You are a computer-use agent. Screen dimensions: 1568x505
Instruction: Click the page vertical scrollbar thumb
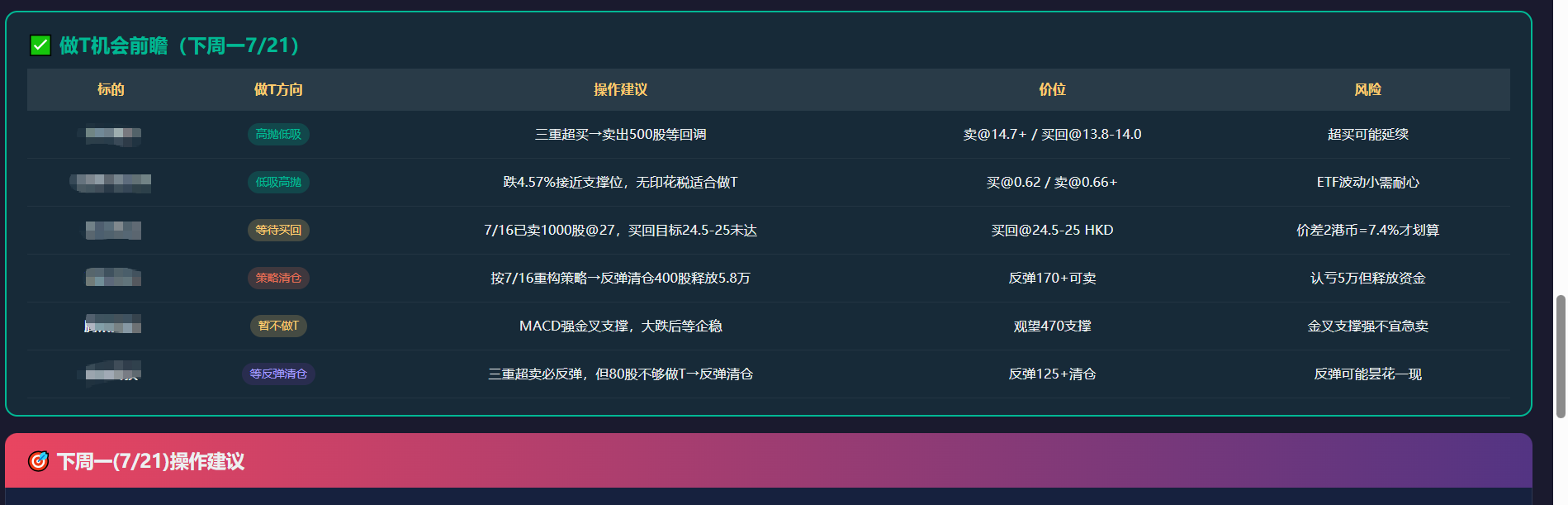pyautogui.click(x=1560, y=356)
